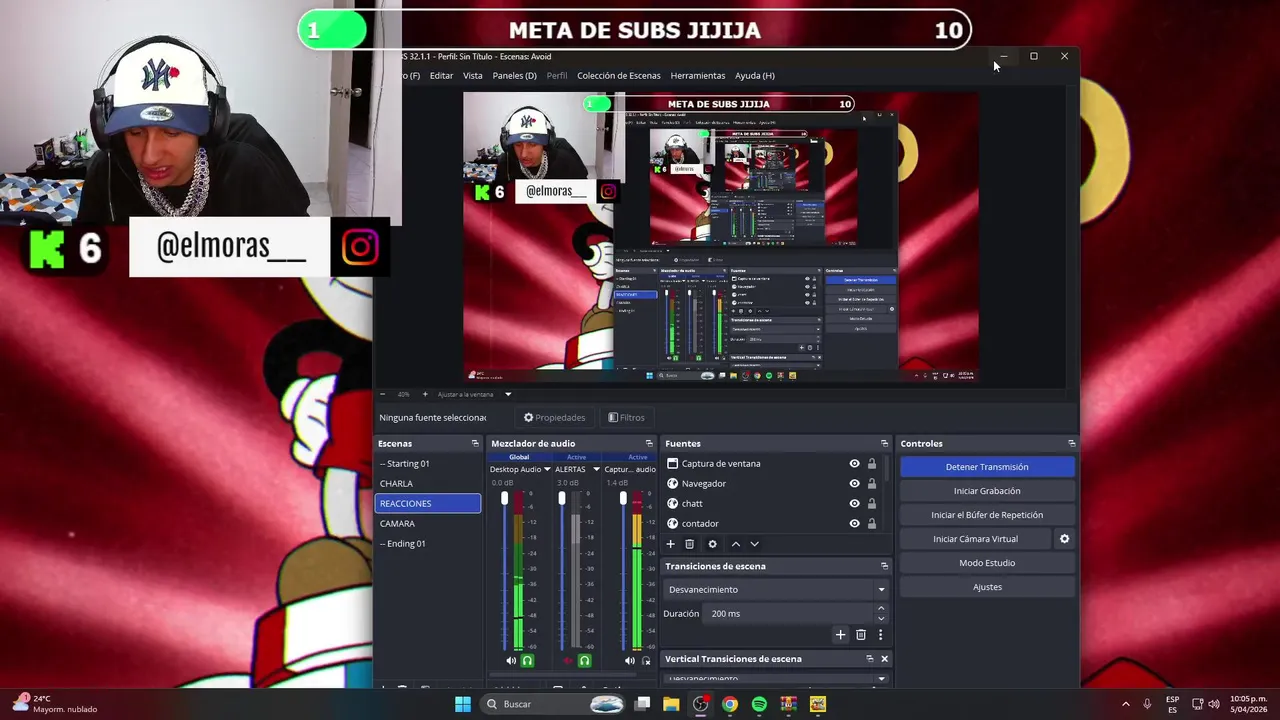Remove selected source with trash icon
The width and height of the screenshot is (1280, 720).
click(689, 544)
